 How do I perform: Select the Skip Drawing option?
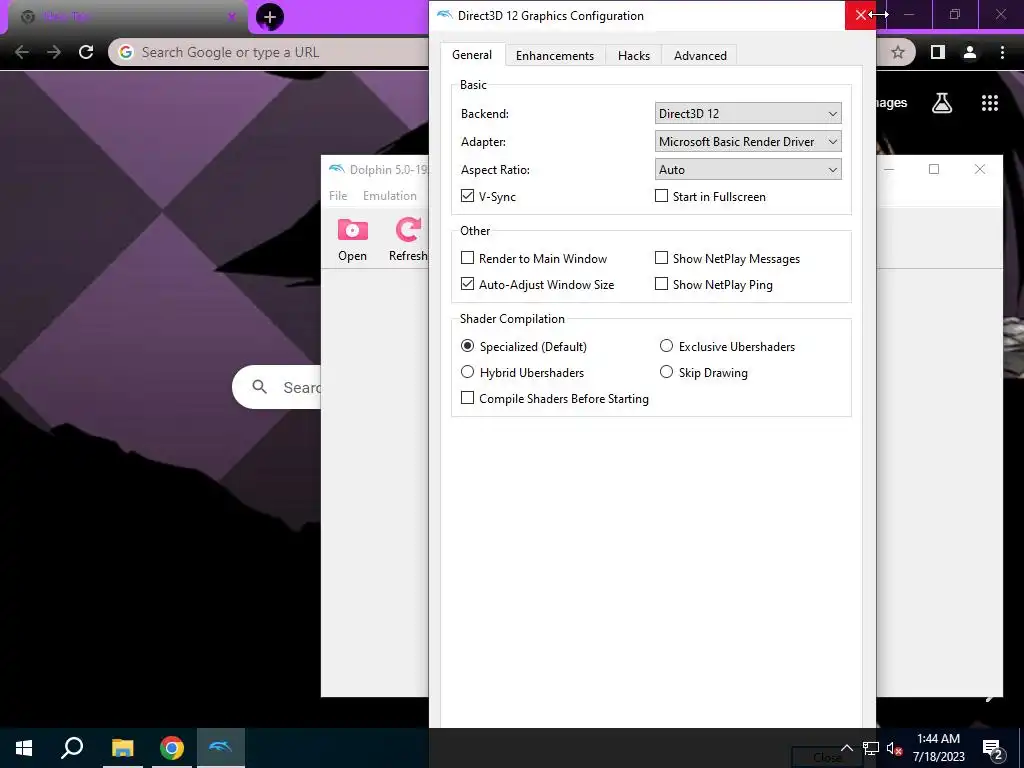[666, 372]
